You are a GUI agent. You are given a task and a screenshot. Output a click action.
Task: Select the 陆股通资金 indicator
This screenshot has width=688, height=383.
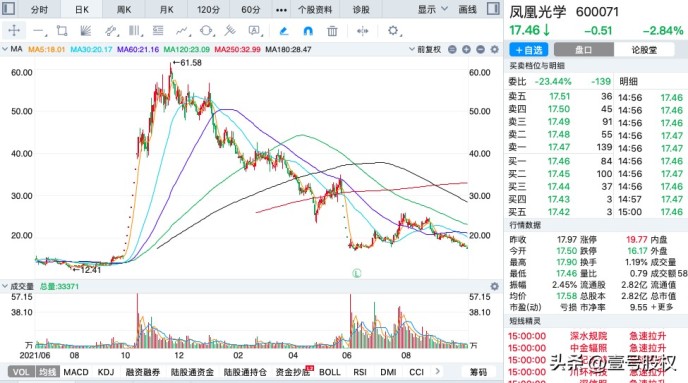coord(192,372)
